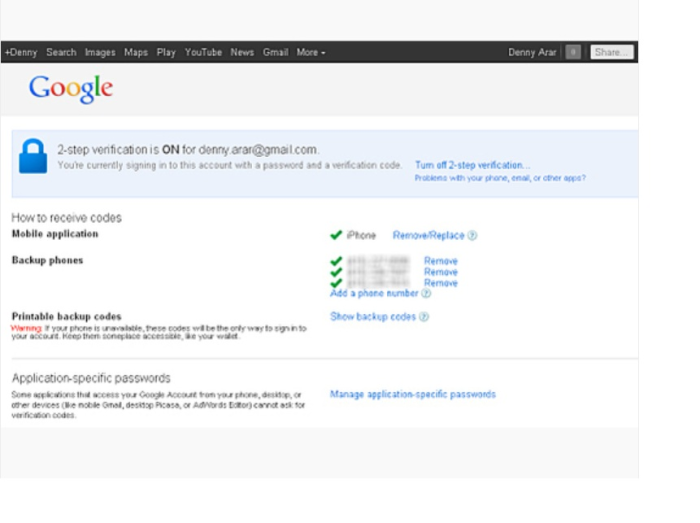Screen dimensions: 700x523
Task: Click Show backup codes
Action: coord(373,316)
